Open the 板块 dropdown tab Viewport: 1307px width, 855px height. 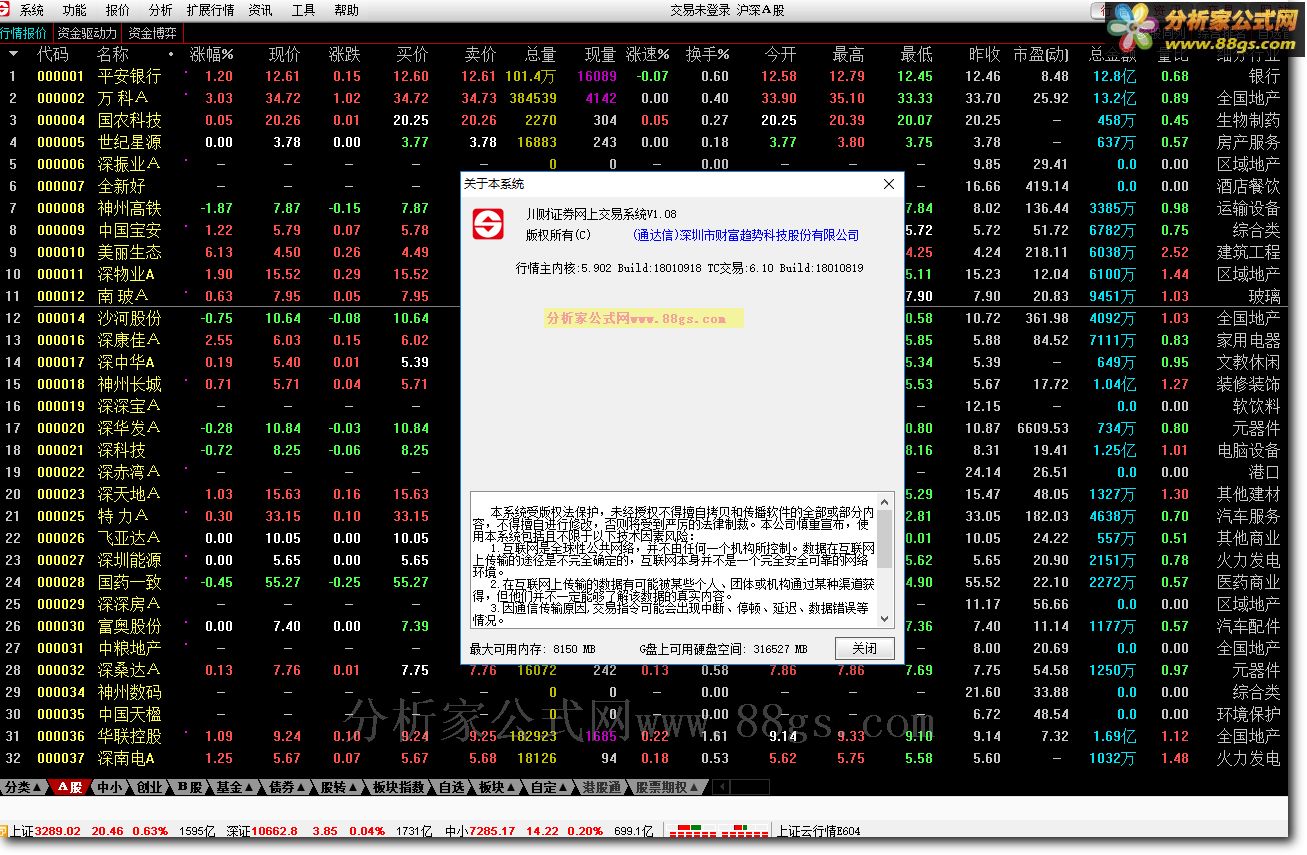point(497,787)
